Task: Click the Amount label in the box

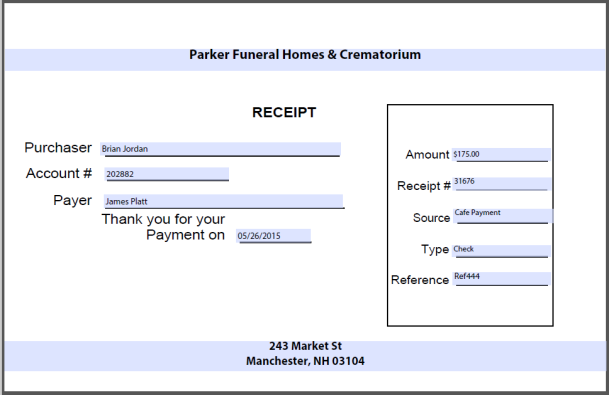Action: tap(427, 155)
